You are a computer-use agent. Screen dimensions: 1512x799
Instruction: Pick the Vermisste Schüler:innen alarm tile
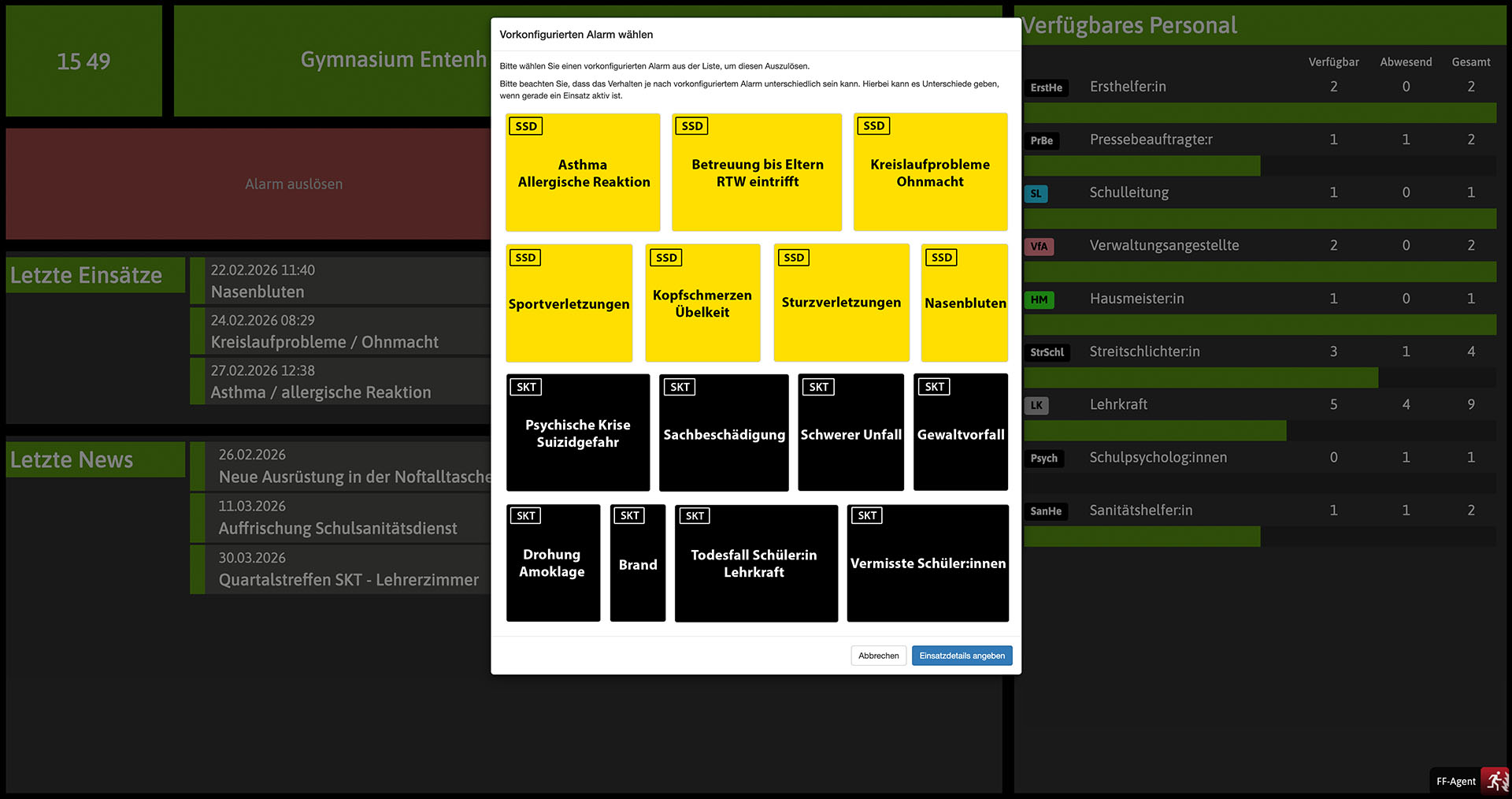[x=928, y=563]
